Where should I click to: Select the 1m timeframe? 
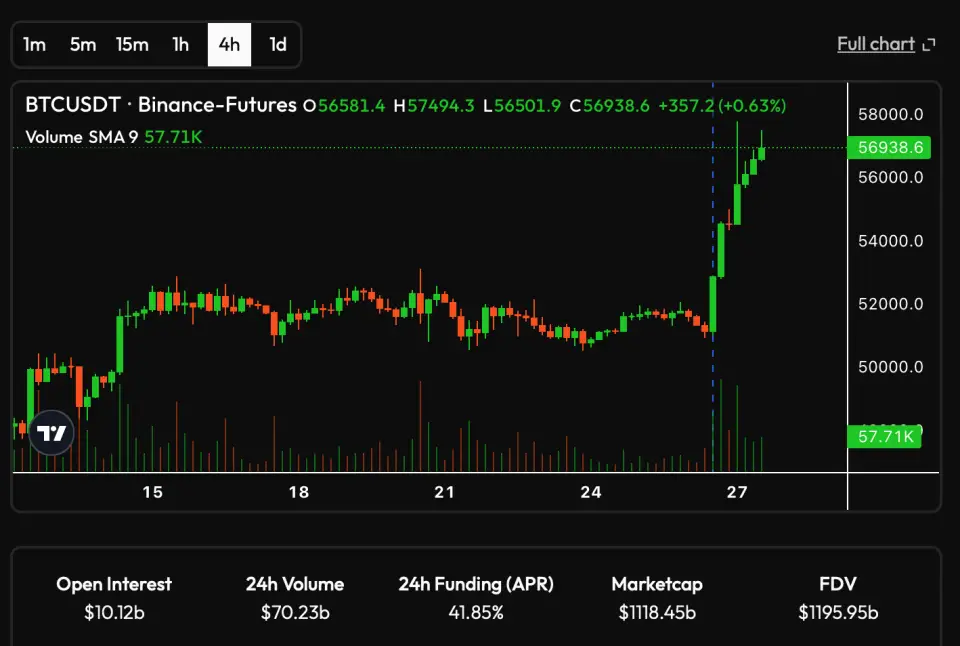(34, 44)
